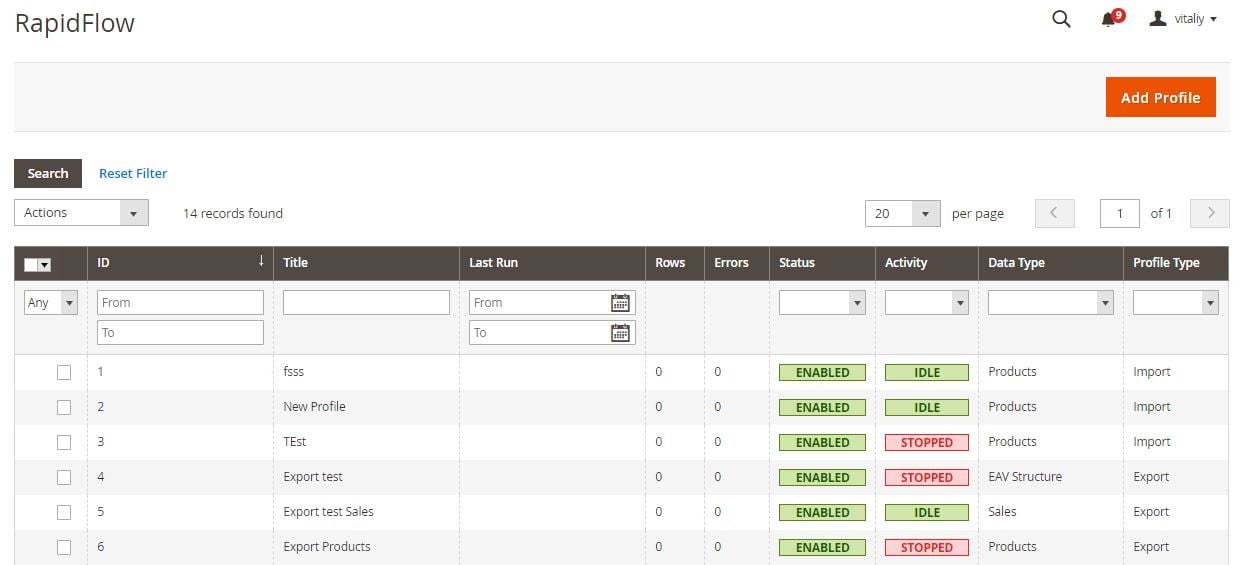Click '14 records found' text
The height and width of the screenshot is (565, 1246).
pos(233,213)
